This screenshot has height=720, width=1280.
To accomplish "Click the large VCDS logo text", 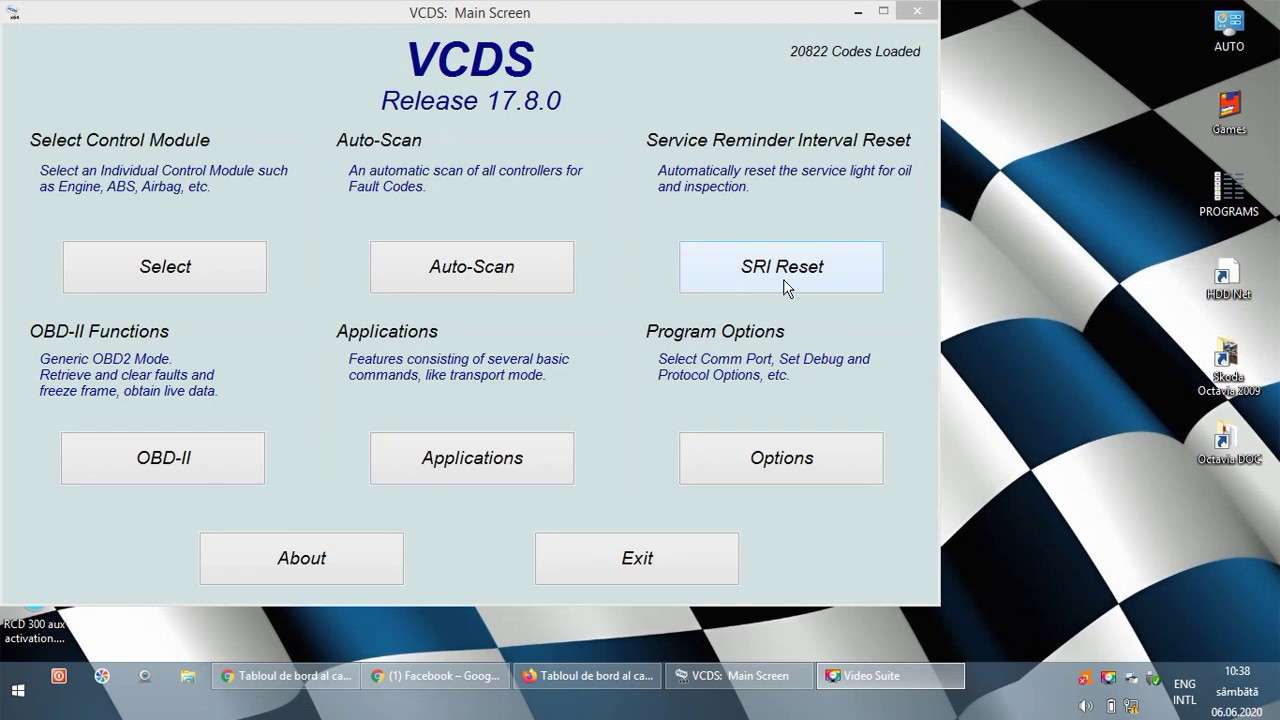I will [x=470, y=60].
